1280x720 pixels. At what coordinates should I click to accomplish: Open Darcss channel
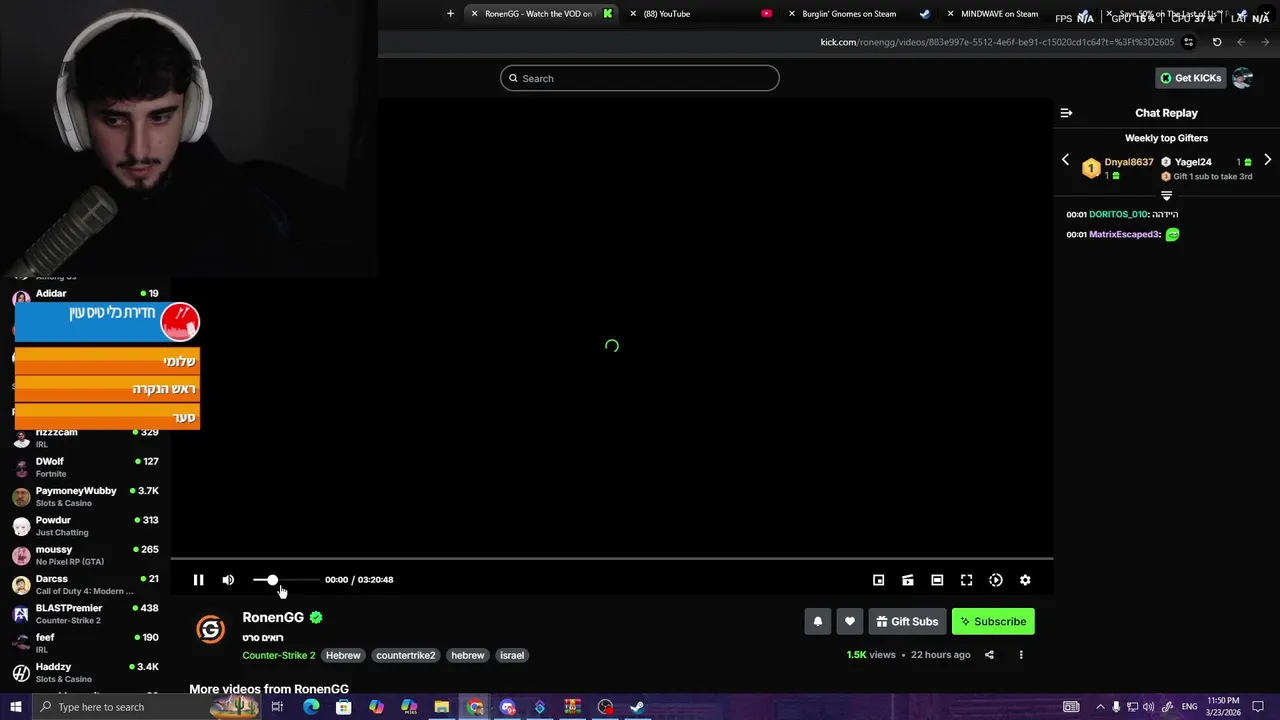coord(86,584)
